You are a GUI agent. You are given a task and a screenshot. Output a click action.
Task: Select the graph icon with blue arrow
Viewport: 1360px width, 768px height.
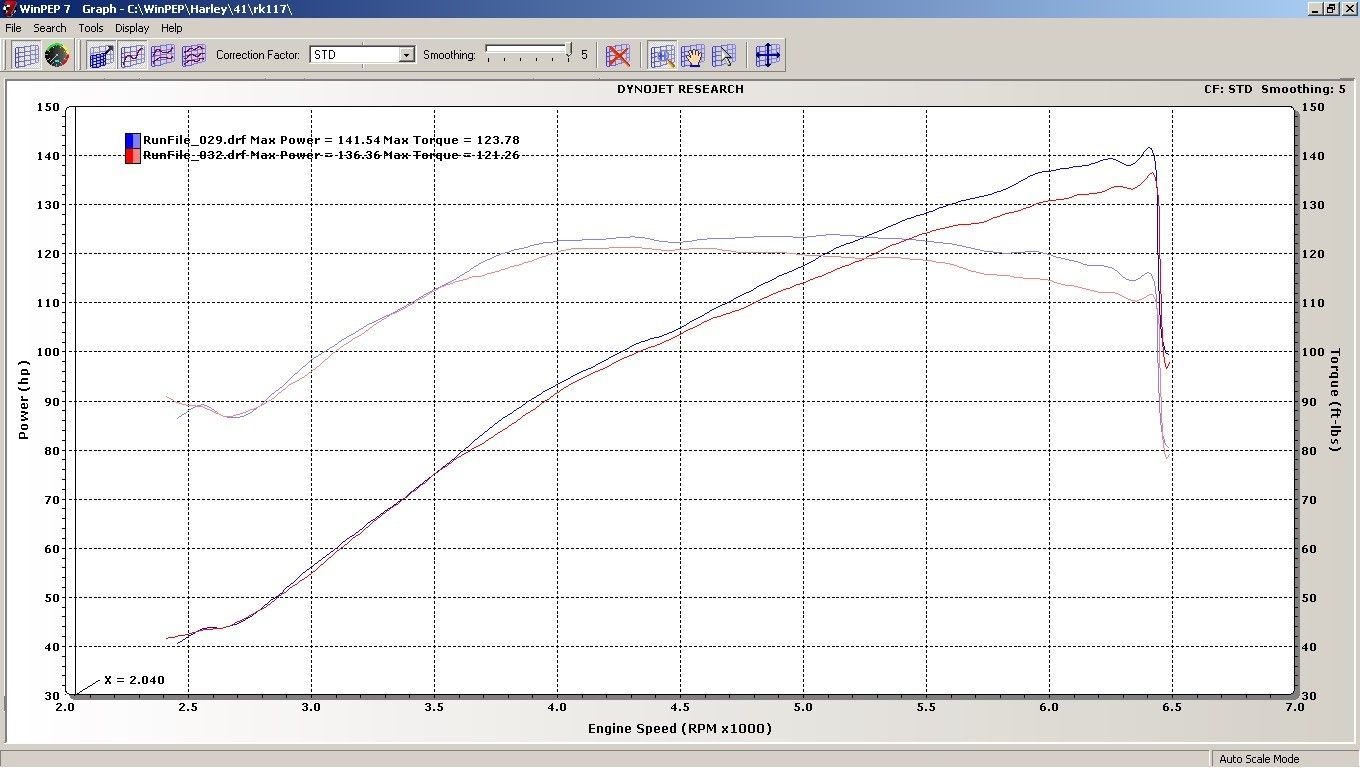[x=101, y=55]
